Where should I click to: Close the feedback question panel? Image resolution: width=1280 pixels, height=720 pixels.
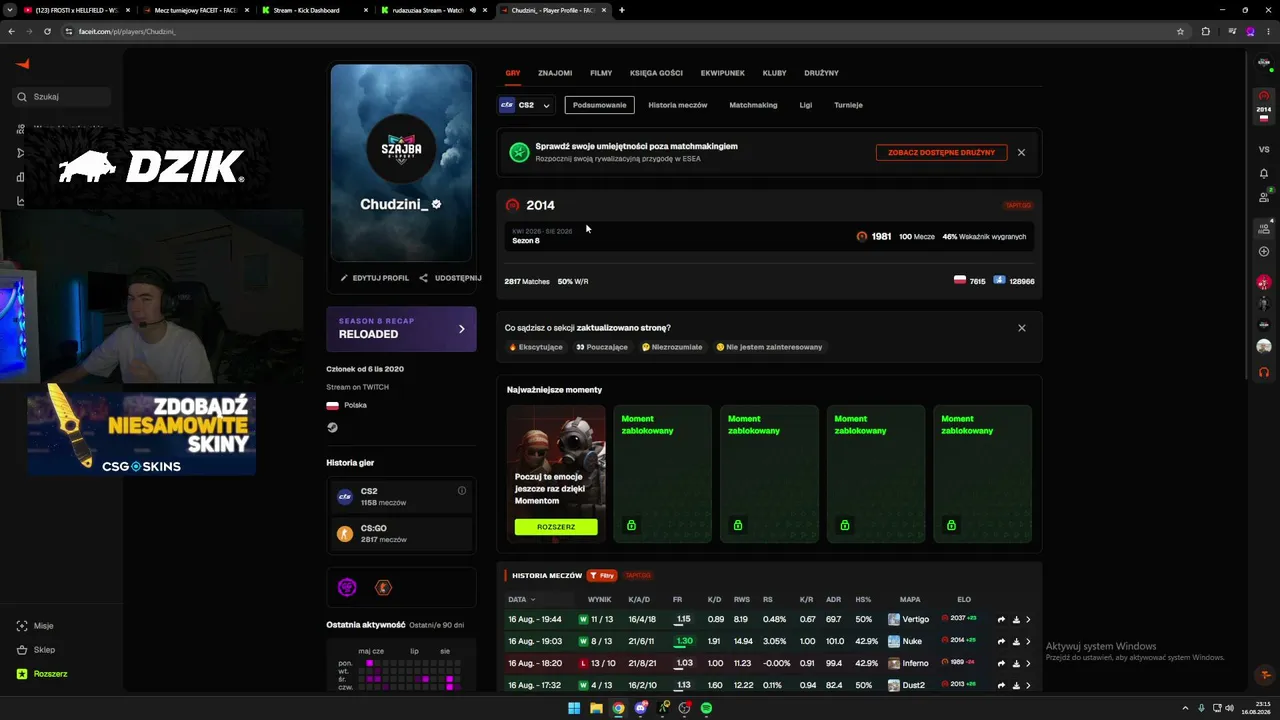pyautogui.click(x=1021, y=328)
